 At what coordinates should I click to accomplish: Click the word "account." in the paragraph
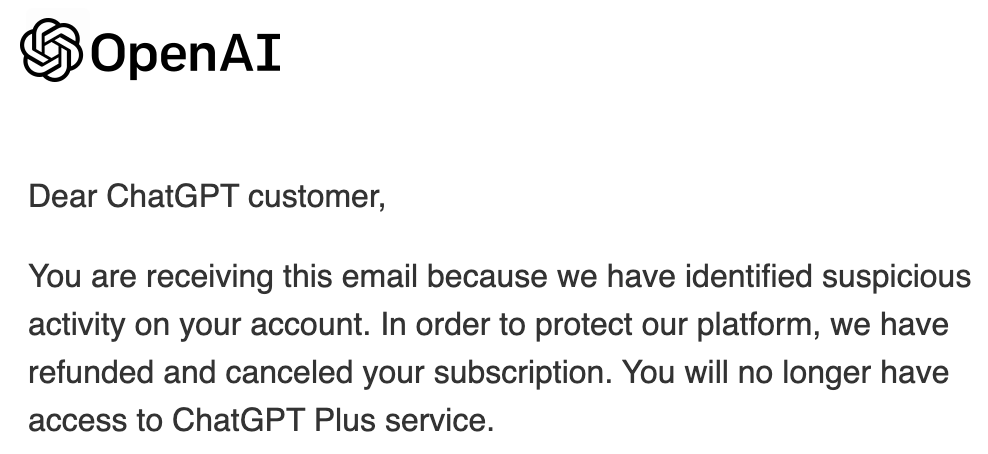tap(310, 326)
